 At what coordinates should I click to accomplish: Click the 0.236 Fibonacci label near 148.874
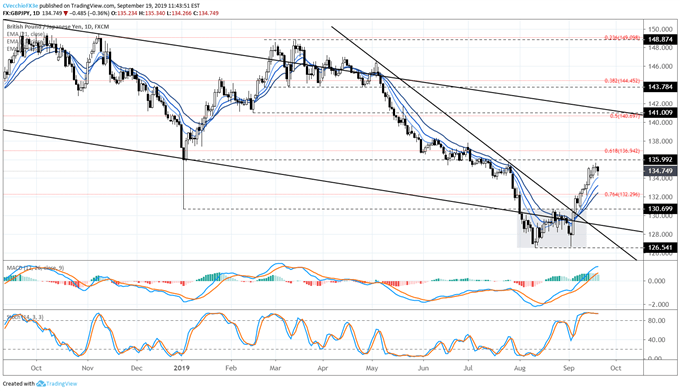[x=622, y=38]
